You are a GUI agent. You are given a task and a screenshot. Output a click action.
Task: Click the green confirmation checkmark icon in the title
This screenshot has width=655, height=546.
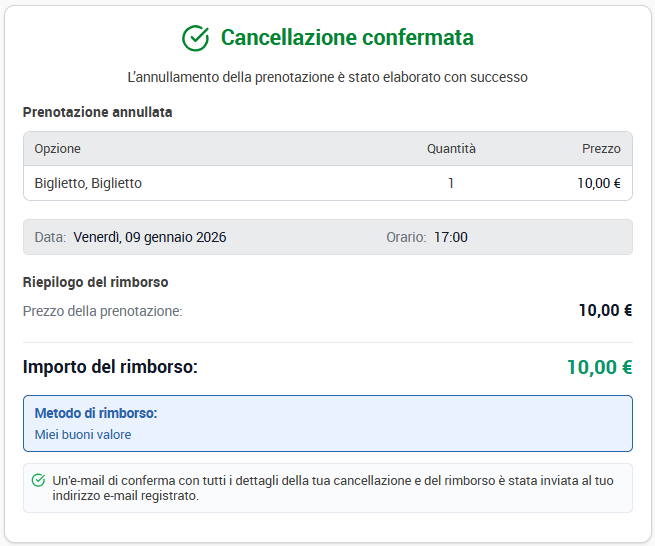[x=195, y=38]
